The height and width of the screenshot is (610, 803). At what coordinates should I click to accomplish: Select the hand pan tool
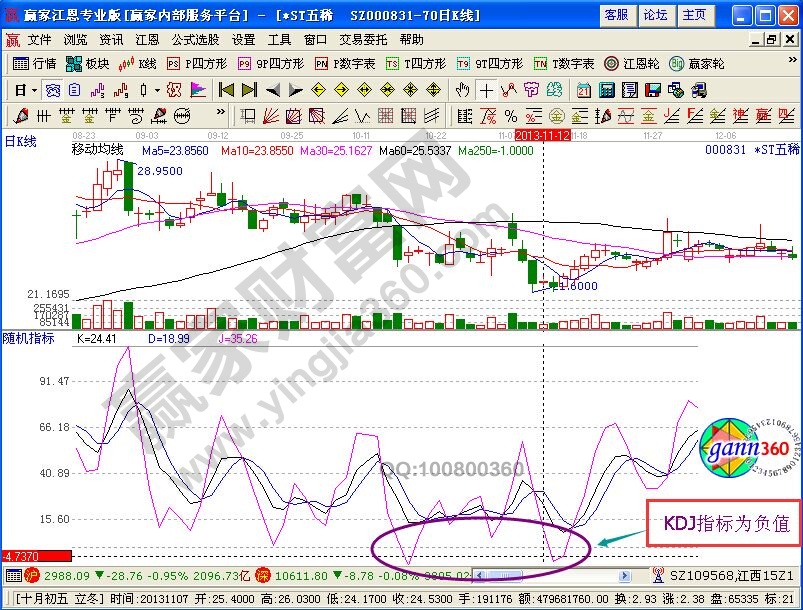pos(463,90)
